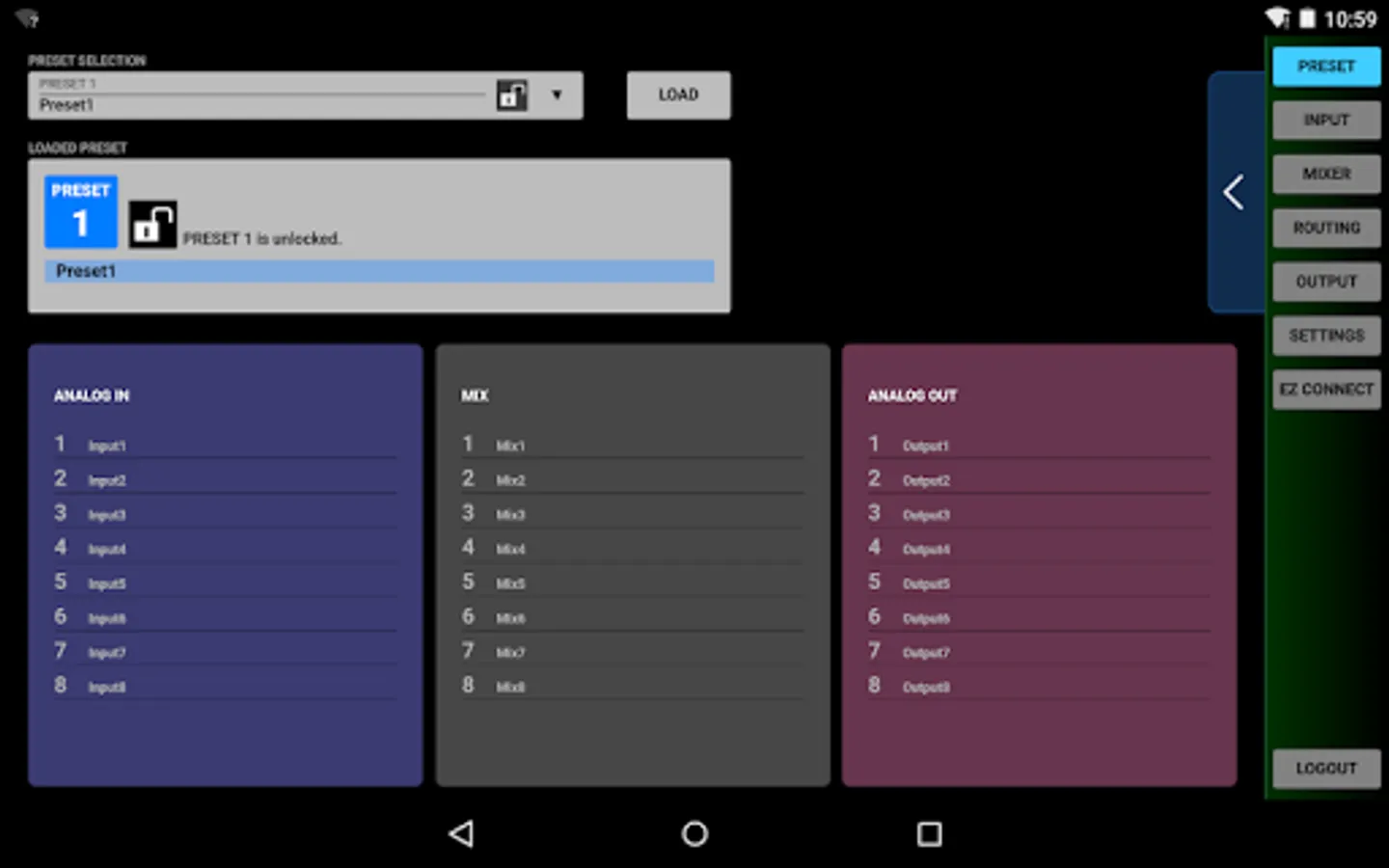This screenshot has width=1389, height=868.
Task: Tap the Android back navigation icon
Action: click(461, 833)
